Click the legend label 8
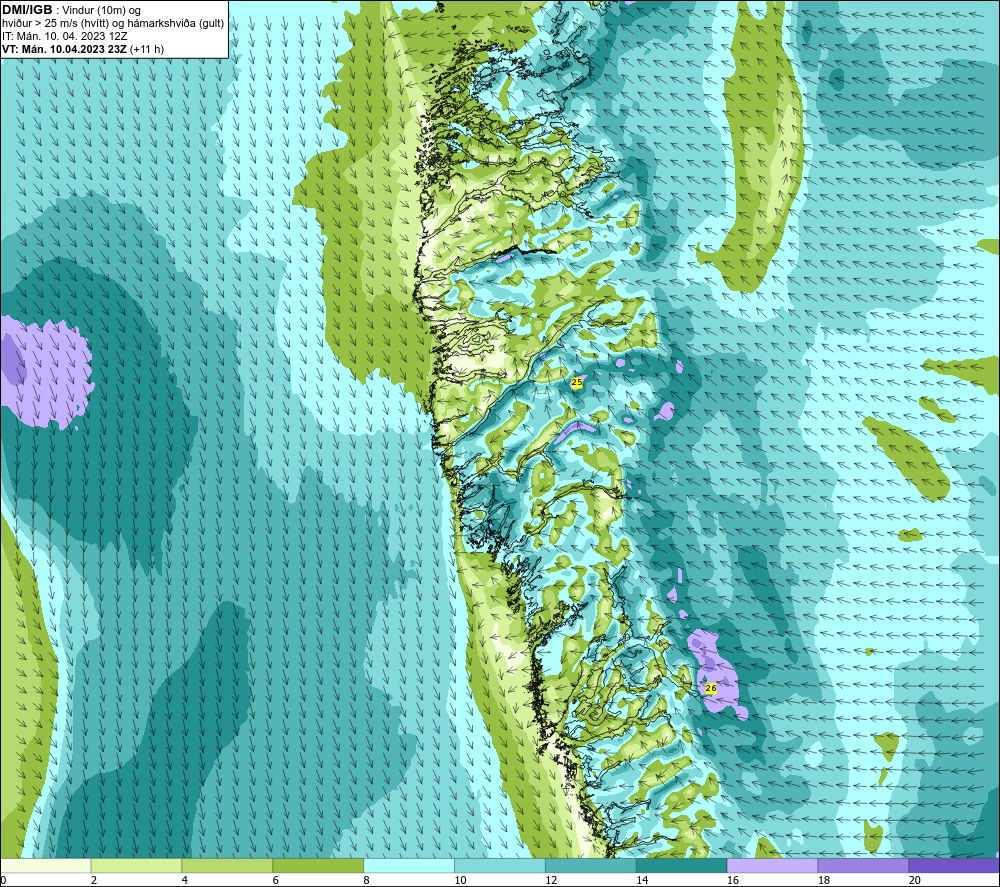1000x887 pixels. click(366, 881)
